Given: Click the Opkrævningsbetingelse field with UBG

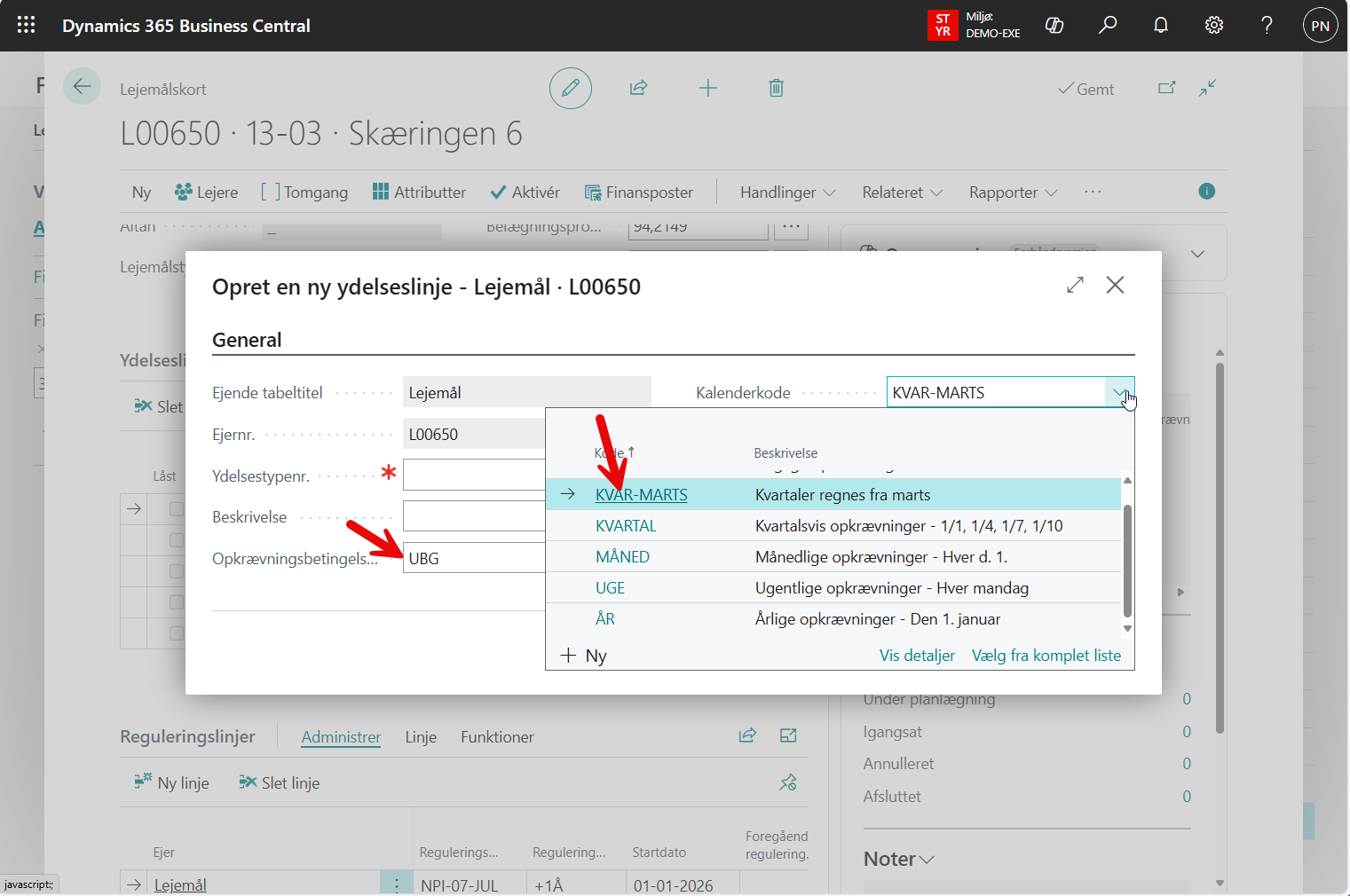Looking at the screenshot, I should (474, 558).
